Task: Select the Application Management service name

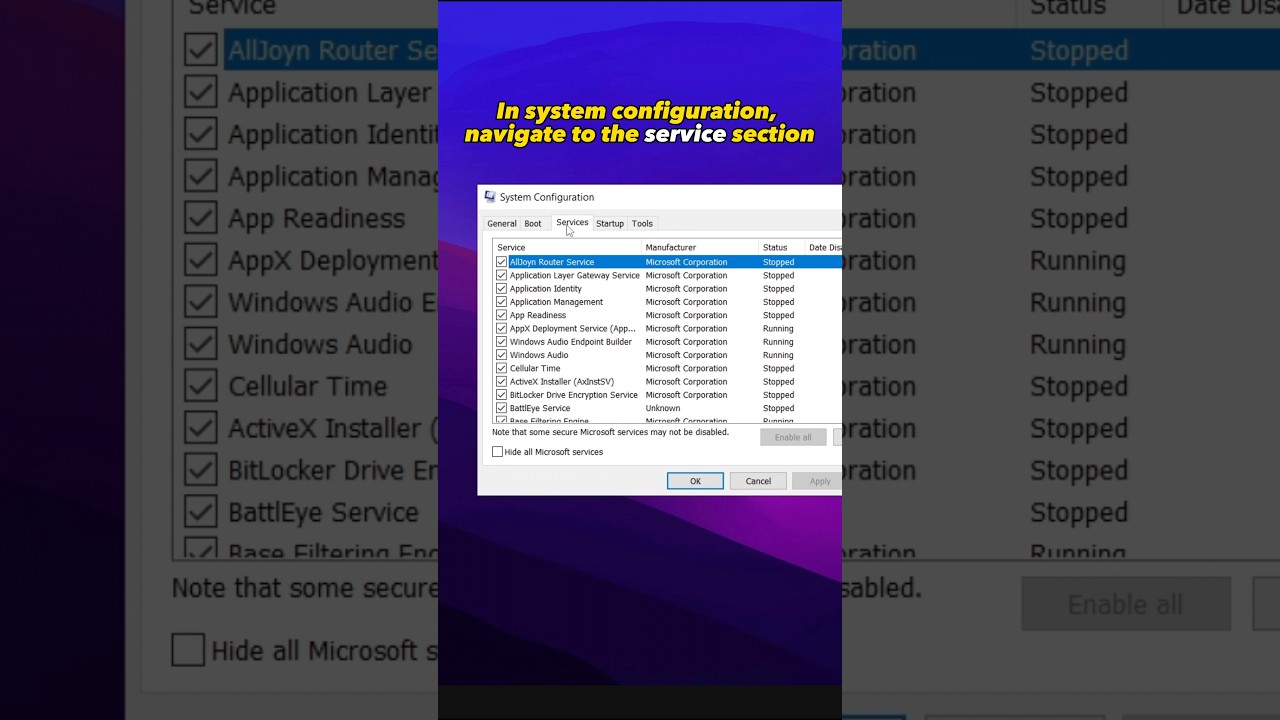Action: [x=557, y=302]
